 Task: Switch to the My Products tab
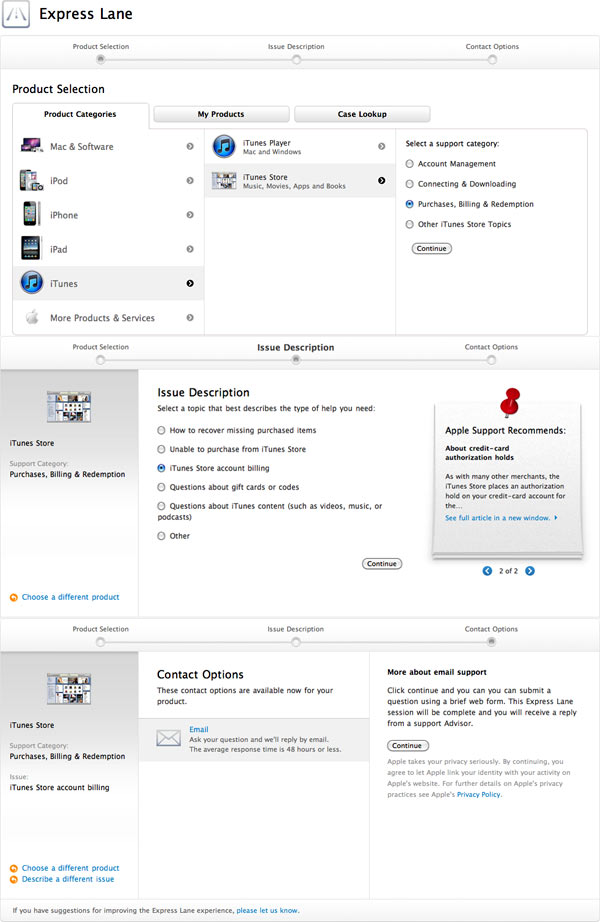221,114
